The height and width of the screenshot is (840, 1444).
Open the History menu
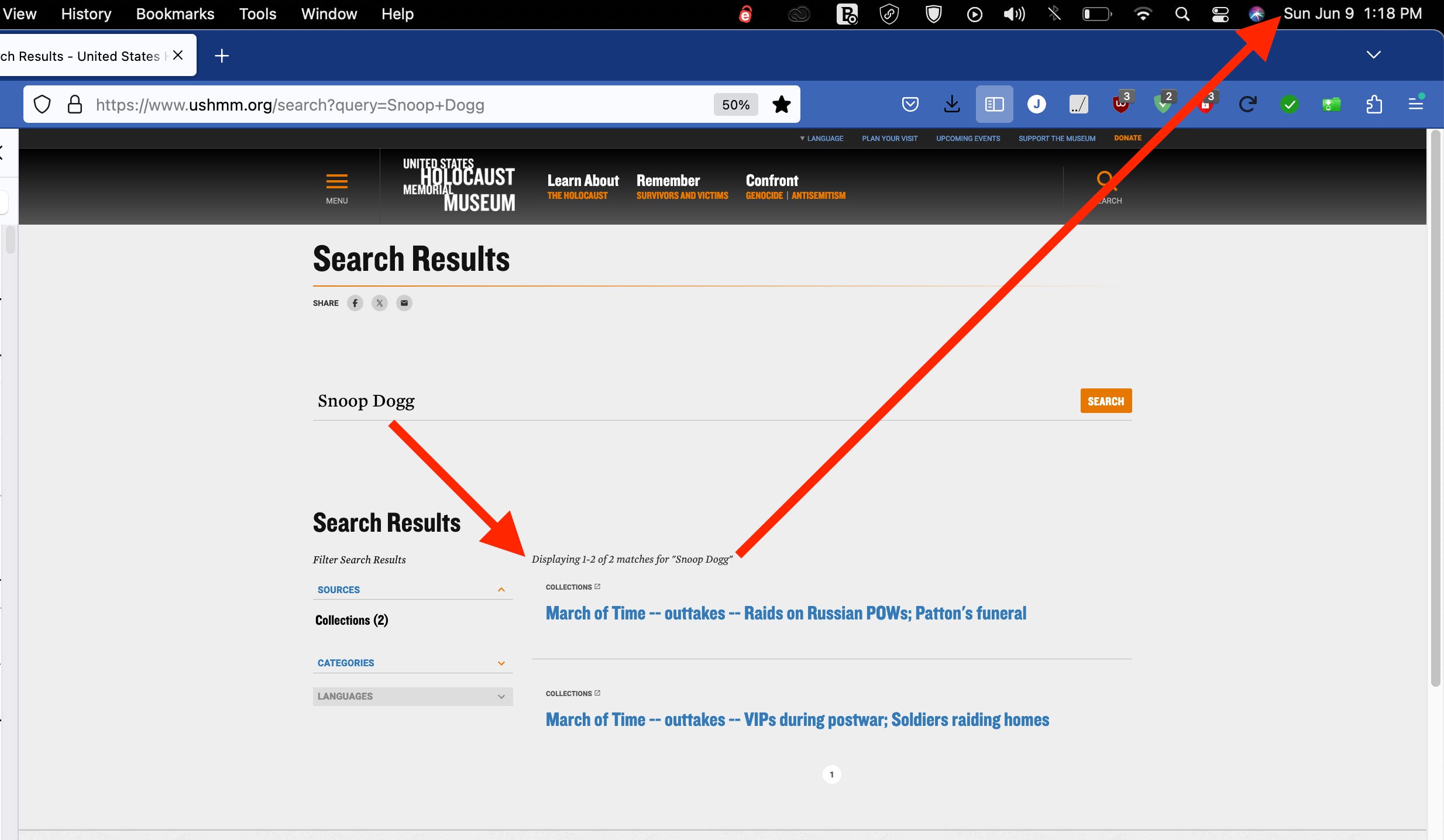(86, 14)
